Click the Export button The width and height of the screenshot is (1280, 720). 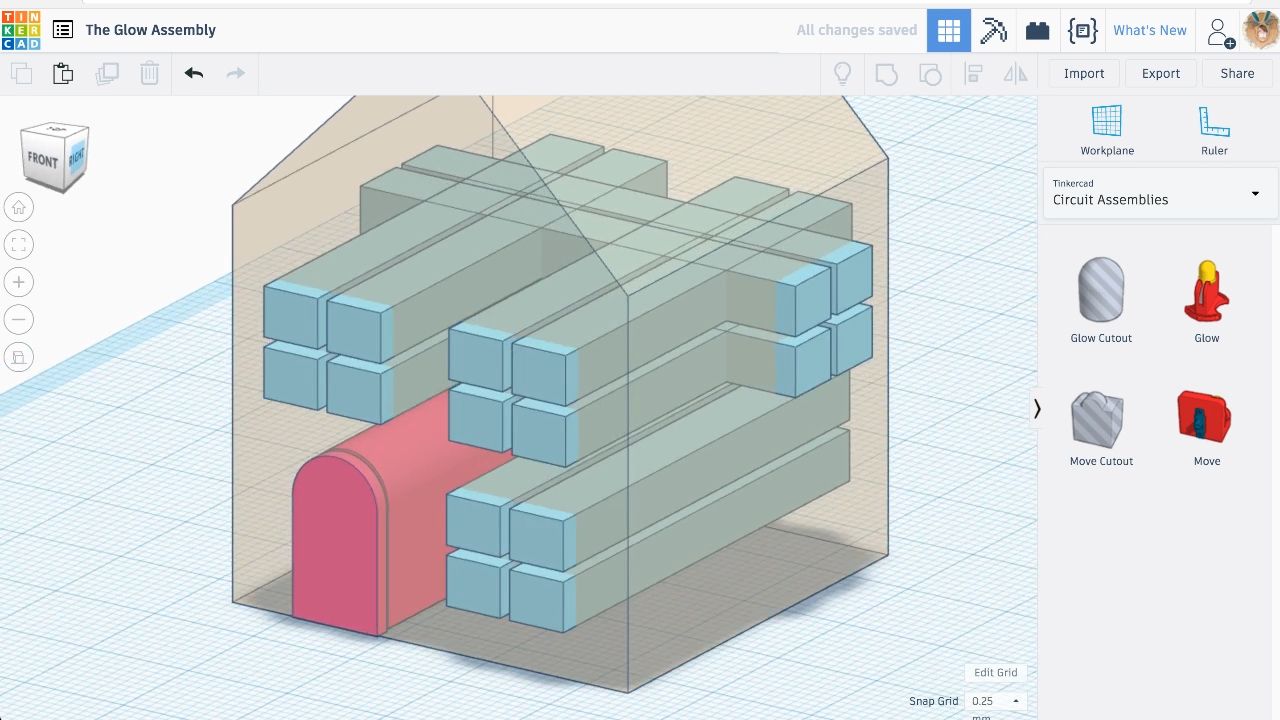pos(1161,73)
